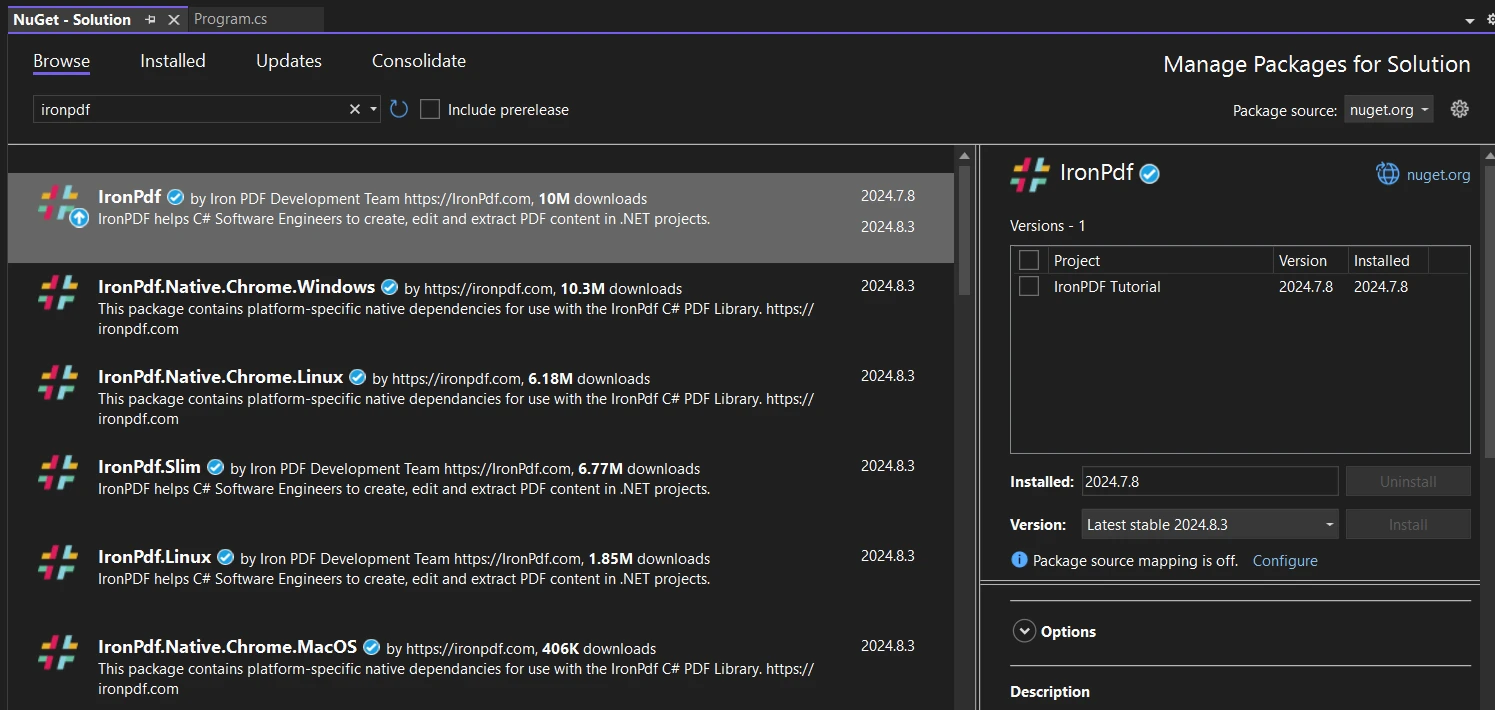
Task: Check the select-all projects header checkbox
Action: [x=1028, y=260]
